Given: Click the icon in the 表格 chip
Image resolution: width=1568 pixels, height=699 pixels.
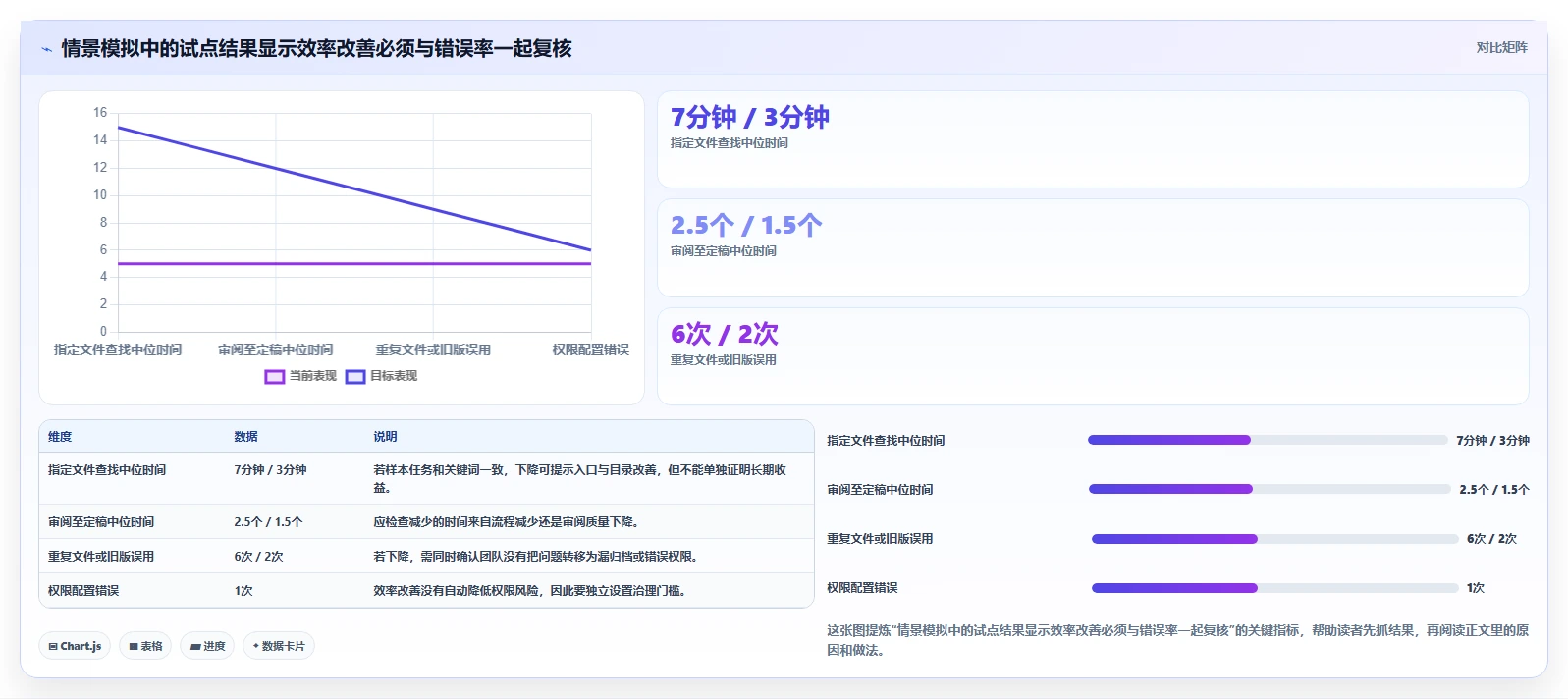Looking at the screenshot, I should click(x=134, y=647).
